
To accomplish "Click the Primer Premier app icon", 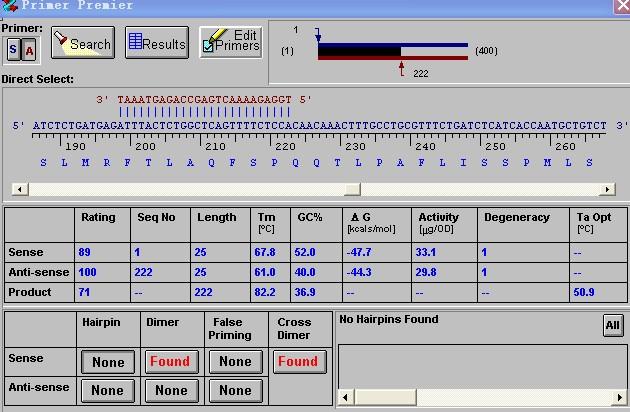I will pyautogui.click(x=9, y=5).
